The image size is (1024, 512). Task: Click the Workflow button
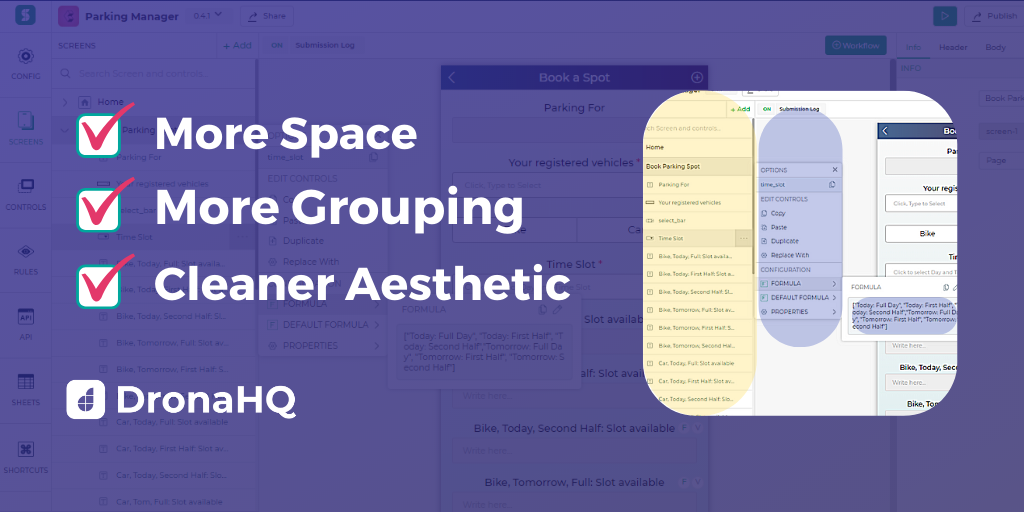click(856, 46)
